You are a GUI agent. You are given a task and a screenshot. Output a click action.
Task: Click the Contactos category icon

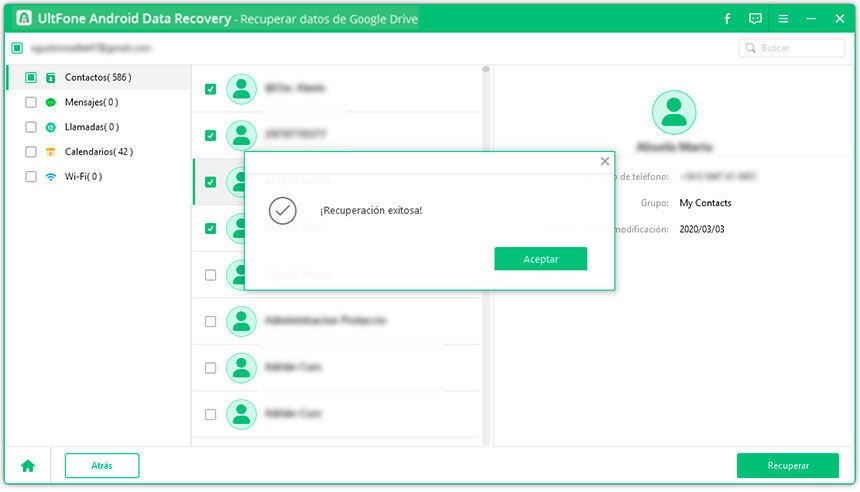(x=50, y=77)
